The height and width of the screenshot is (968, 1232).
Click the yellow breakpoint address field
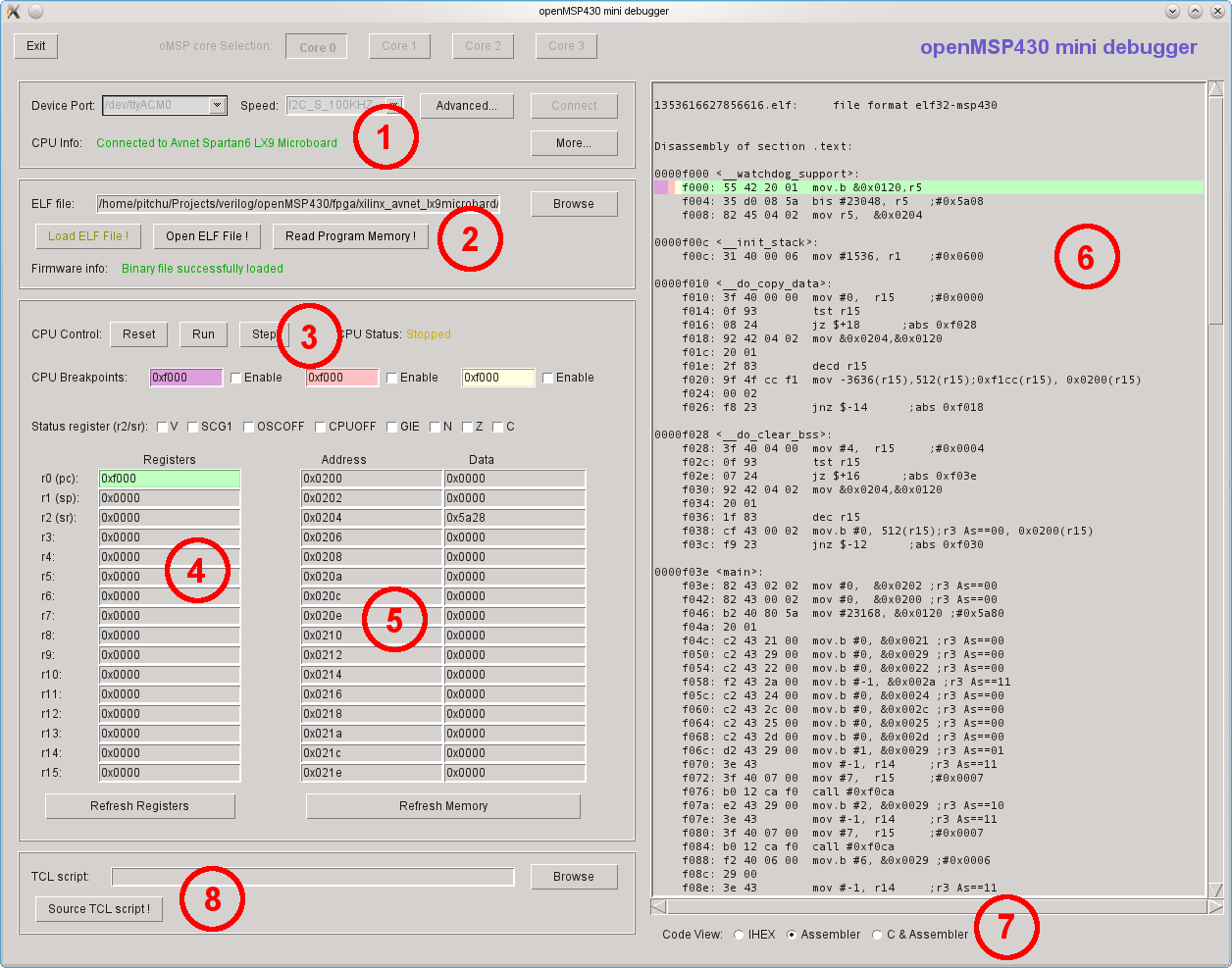click(498, 378)
